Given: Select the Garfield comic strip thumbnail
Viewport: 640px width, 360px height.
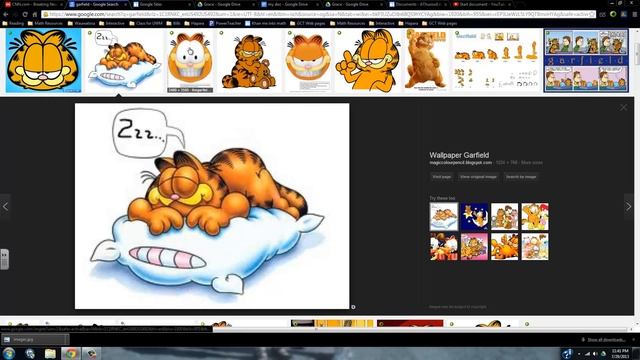Looking at the screenshot, I should [586, 60].
